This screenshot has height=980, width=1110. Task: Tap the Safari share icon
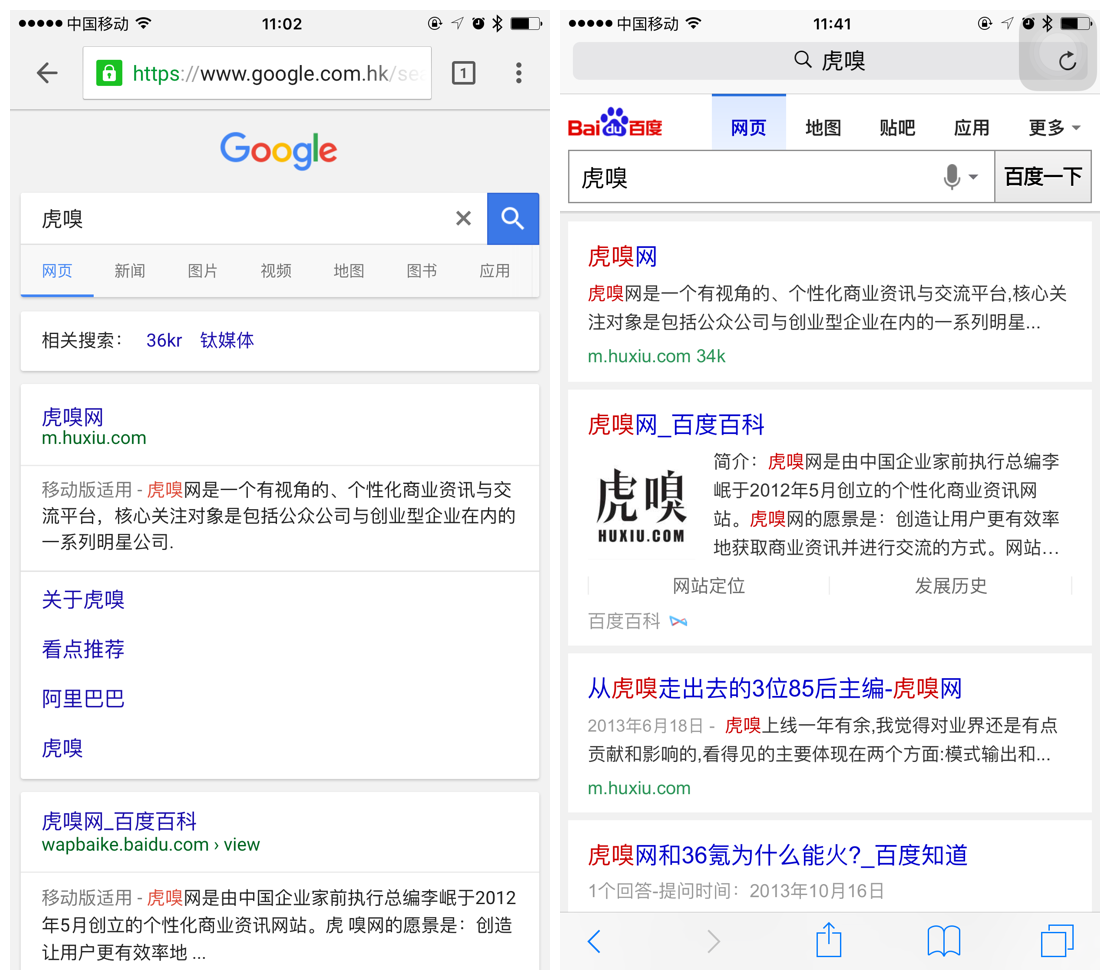coord(828,940)
